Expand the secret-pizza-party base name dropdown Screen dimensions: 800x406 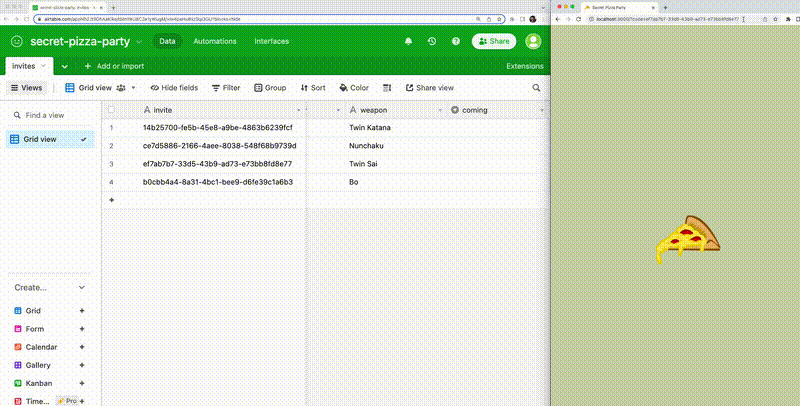(139, 41)
